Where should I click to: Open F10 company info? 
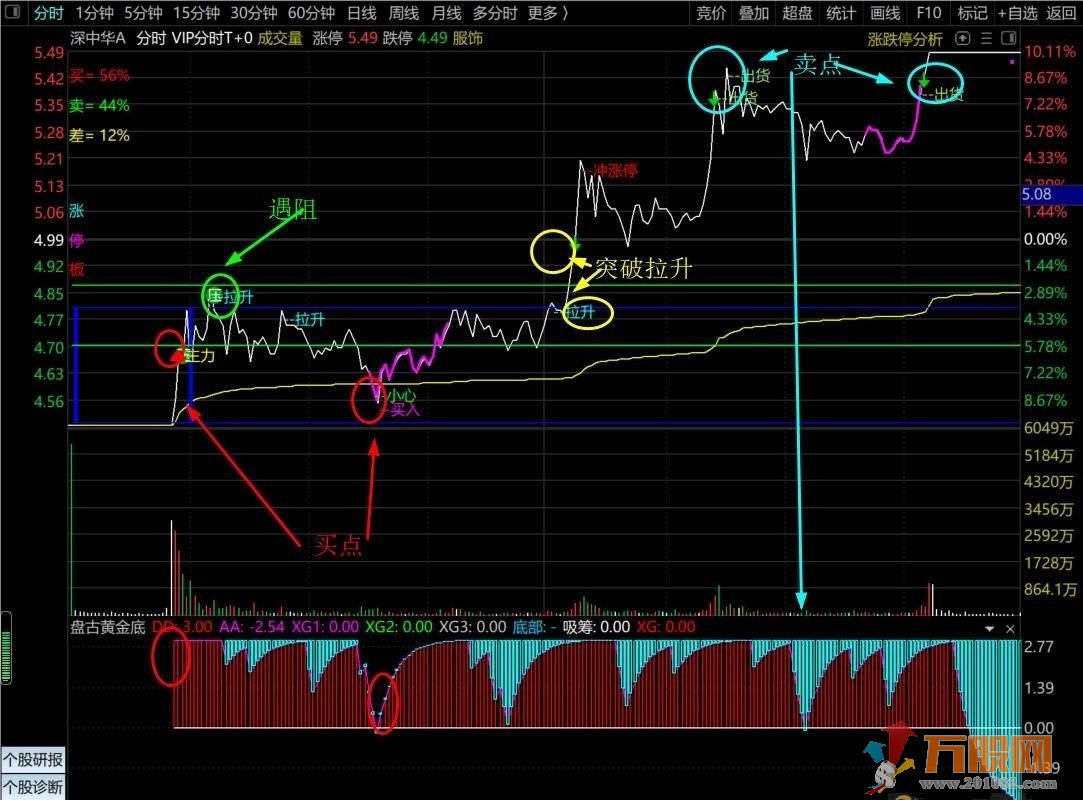coord(928,12)
